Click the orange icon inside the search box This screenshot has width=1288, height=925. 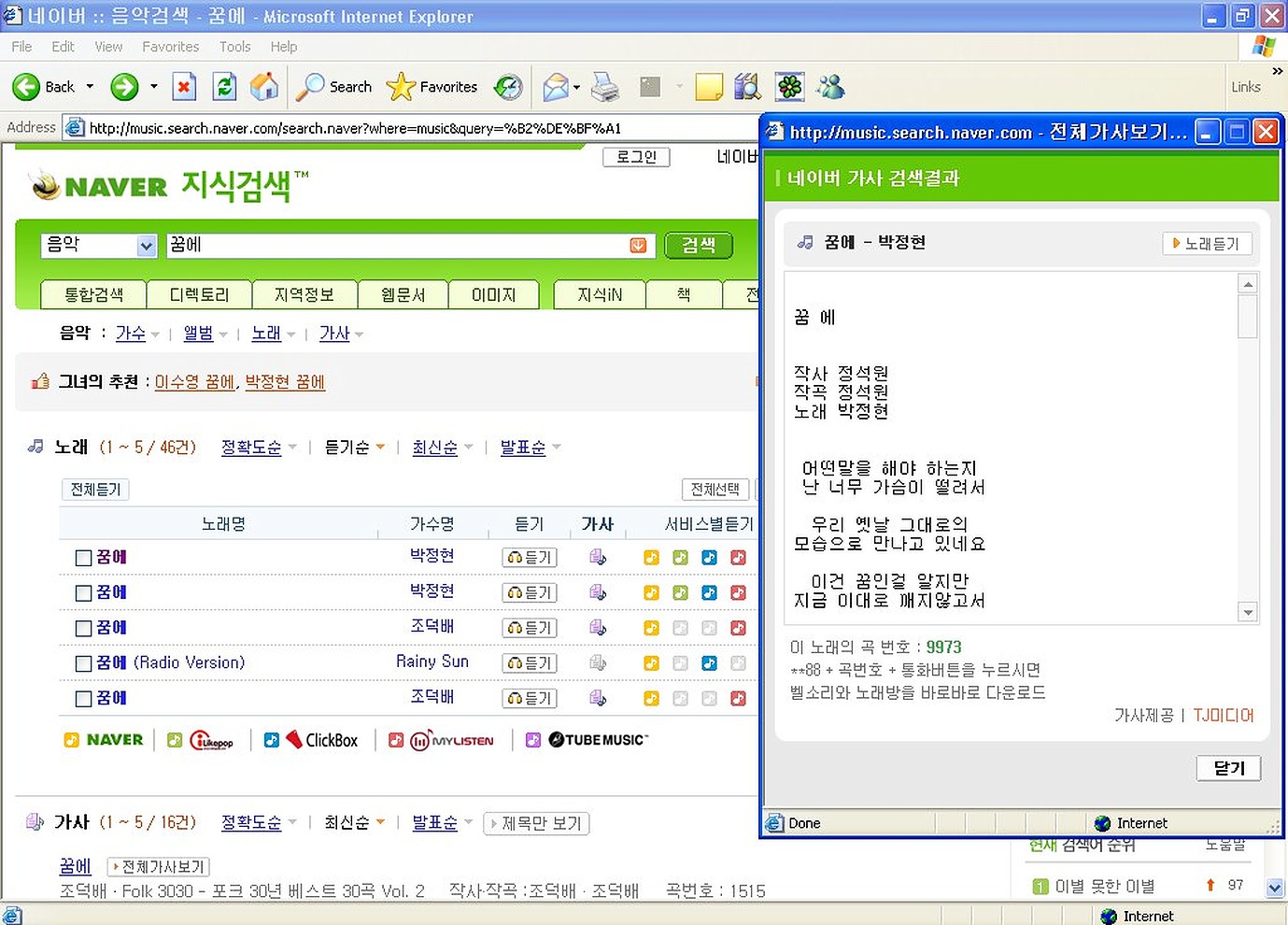pos(638,245)
